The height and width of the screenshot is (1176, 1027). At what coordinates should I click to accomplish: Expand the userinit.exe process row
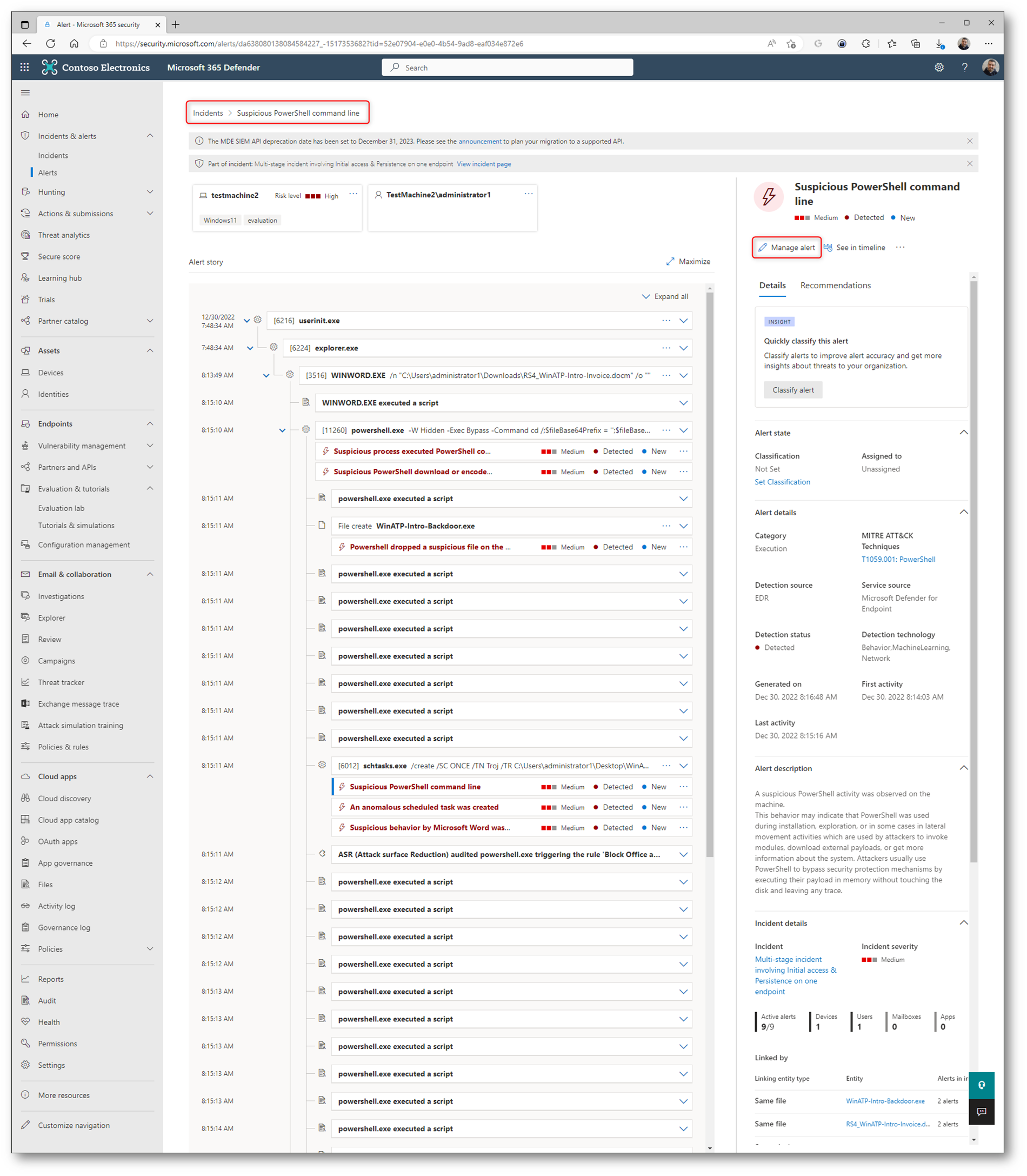683,321
